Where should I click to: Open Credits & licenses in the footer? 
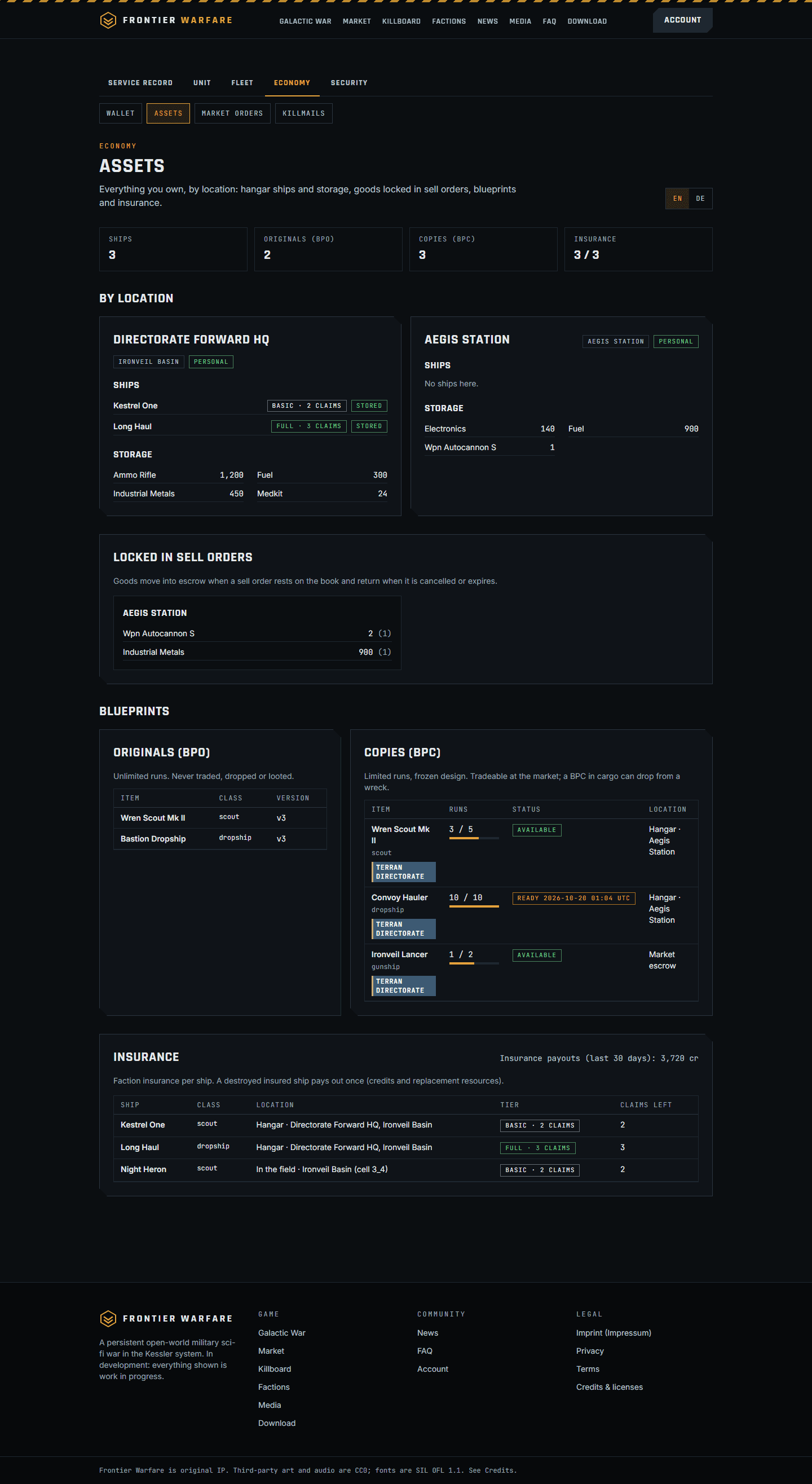coord(610,1387)
